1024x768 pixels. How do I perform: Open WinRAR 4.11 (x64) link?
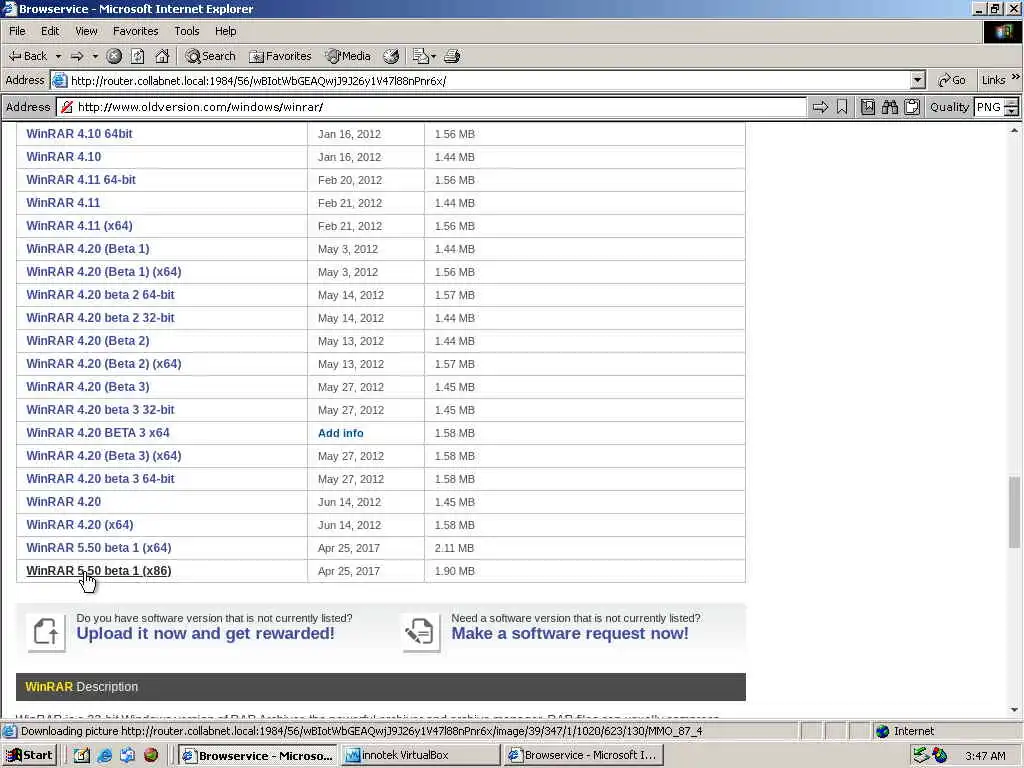click(x=79, y=226)
